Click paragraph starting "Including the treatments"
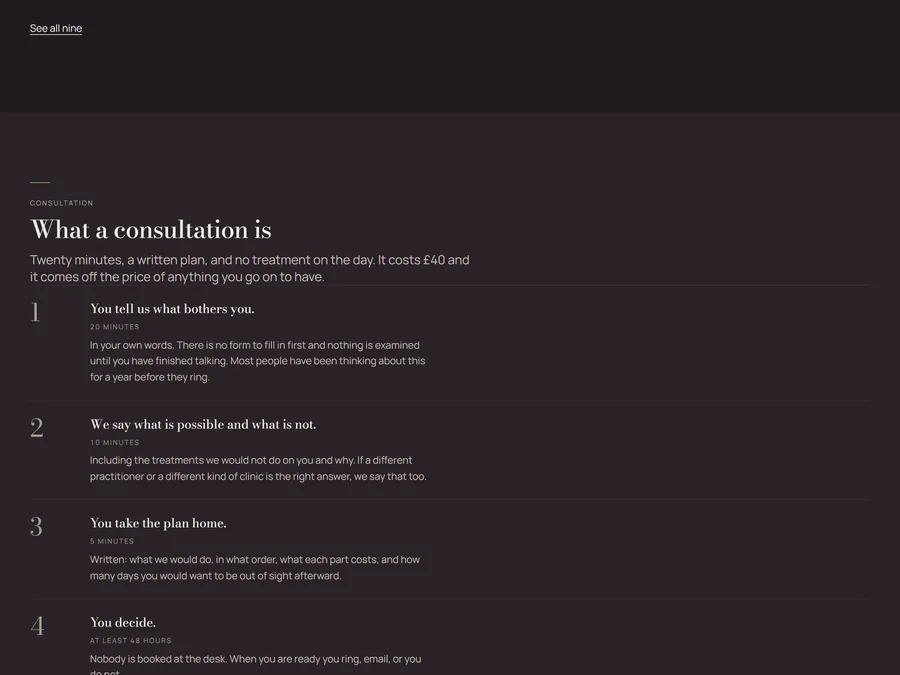 [x=258, y=468]
